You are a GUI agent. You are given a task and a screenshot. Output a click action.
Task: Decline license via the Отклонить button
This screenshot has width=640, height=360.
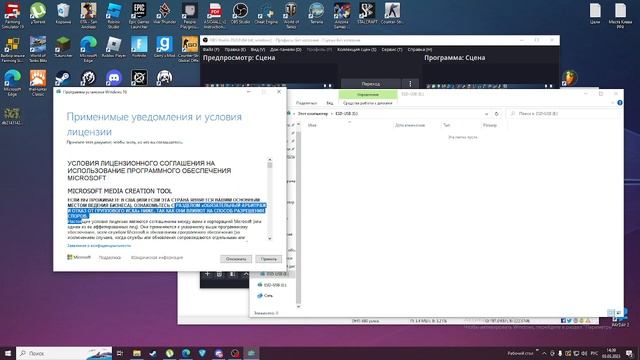pyautogui.click(x=236, y=259)
